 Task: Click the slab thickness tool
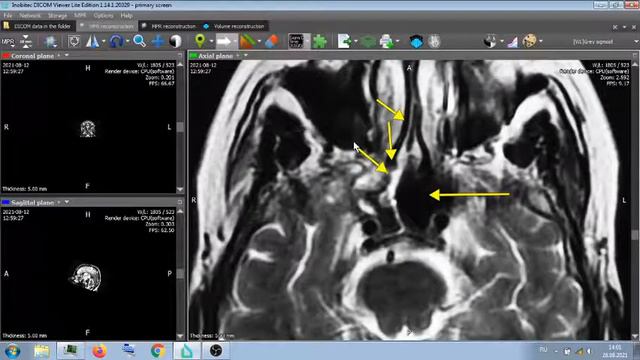pos(26,41)
